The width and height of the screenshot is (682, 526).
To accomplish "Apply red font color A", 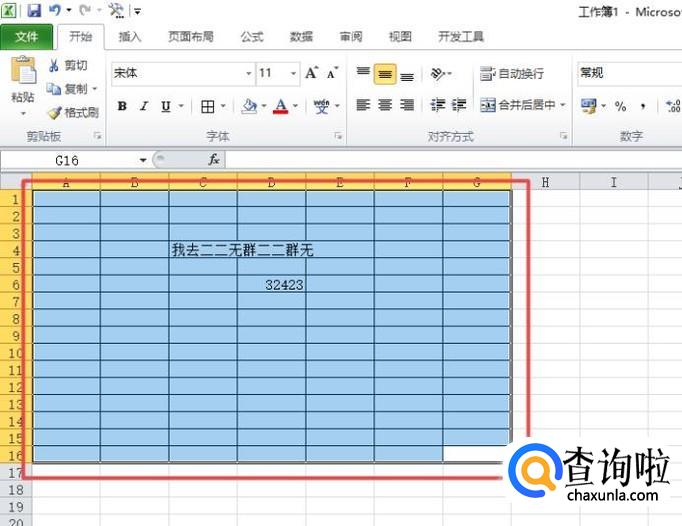I will pyautogui.click(x=281, y=106).
